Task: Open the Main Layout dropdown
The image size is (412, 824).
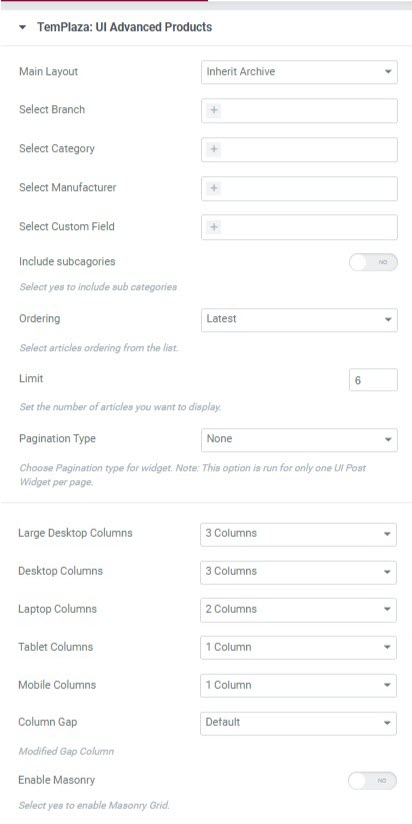Action: click(299, 71)
